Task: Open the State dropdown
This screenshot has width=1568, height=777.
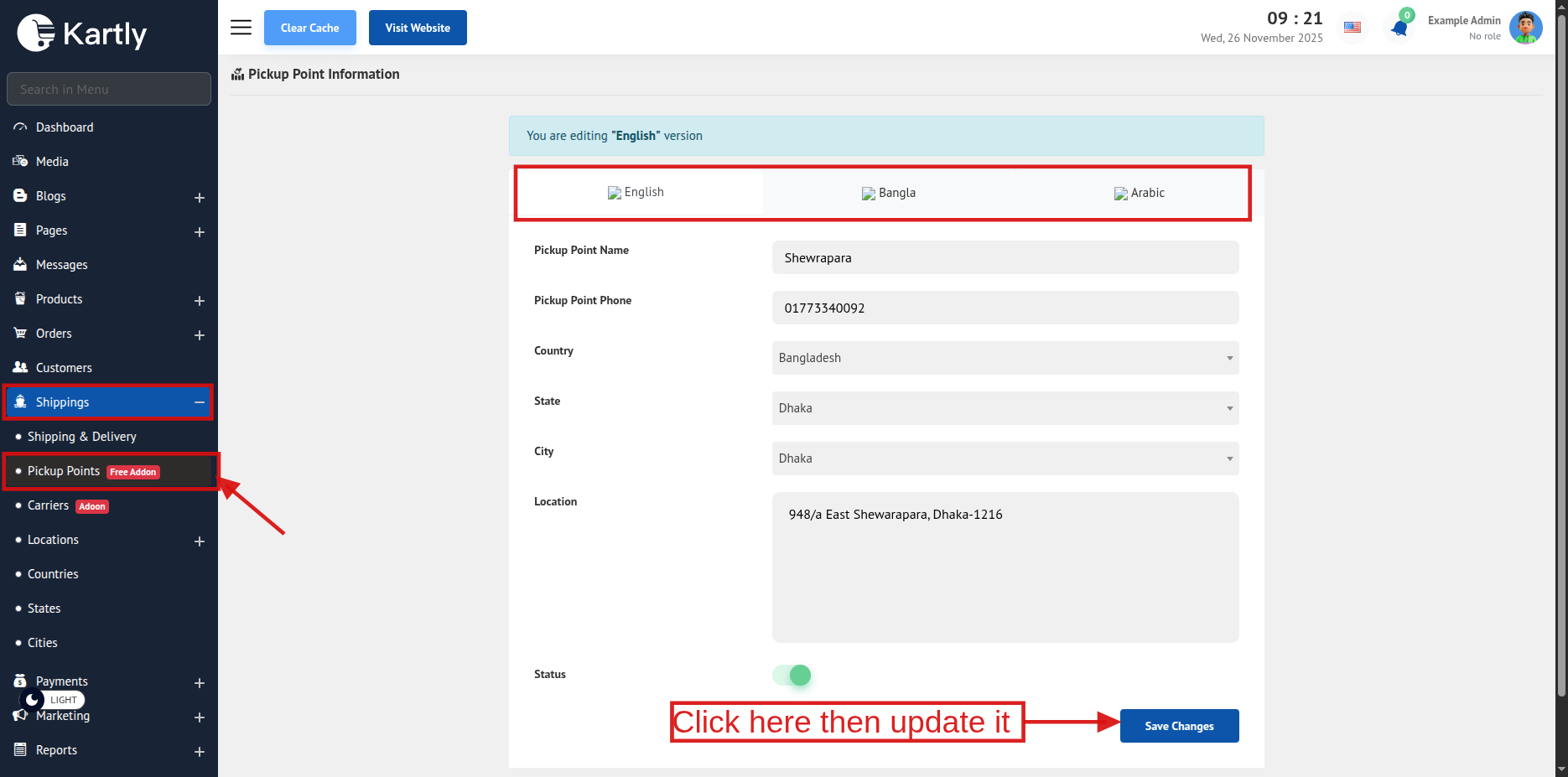Action: point(1005,408)
